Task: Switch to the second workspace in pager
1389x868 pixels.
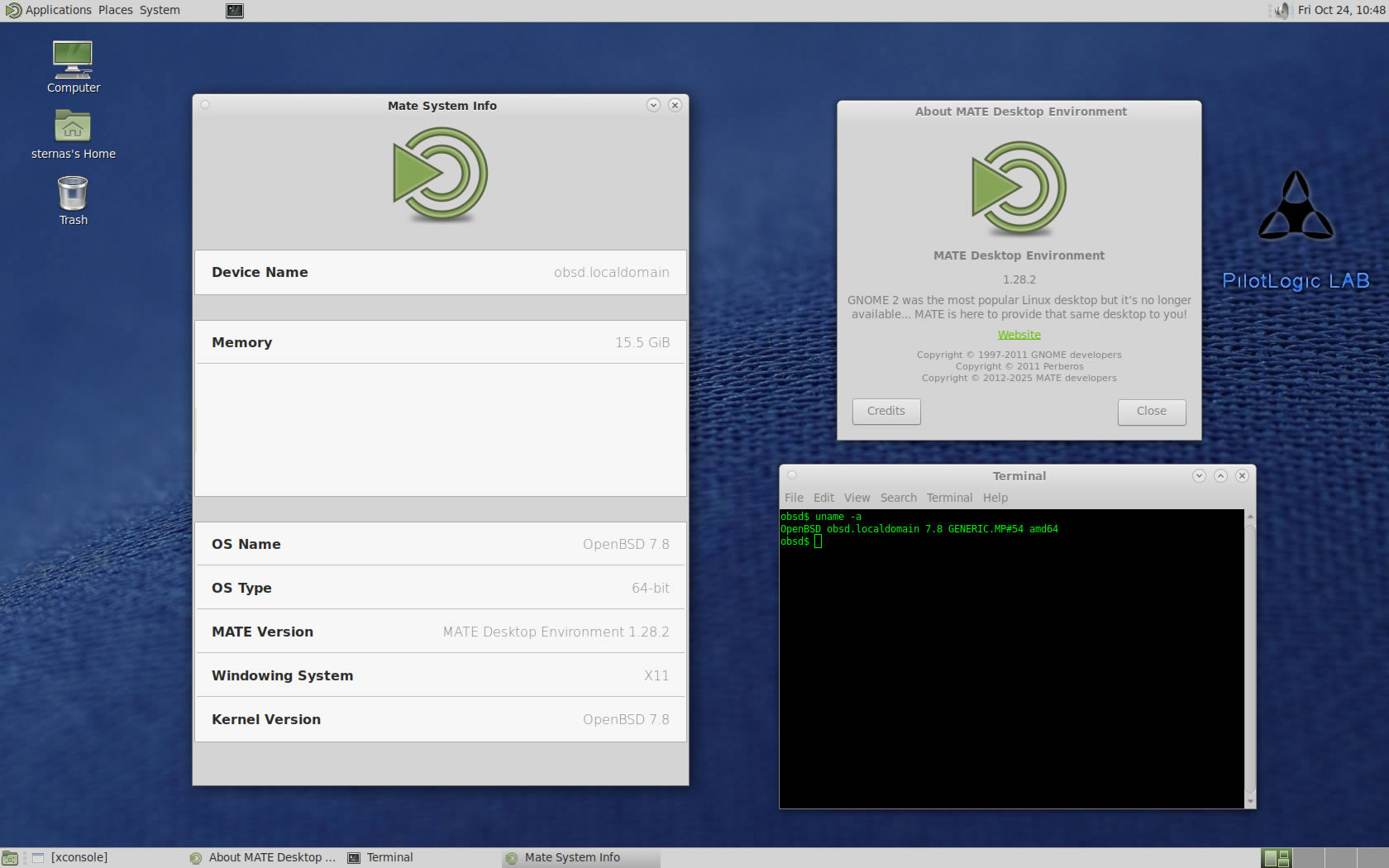Action: 1308,858
